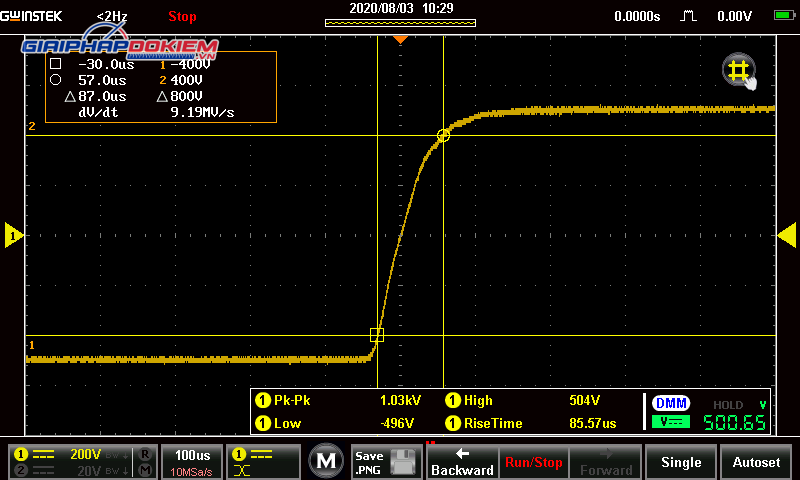The height and width of the screenshot is (480, 800).
Task: Tap the DMM reading 500.65
Action: coord(734,422)
